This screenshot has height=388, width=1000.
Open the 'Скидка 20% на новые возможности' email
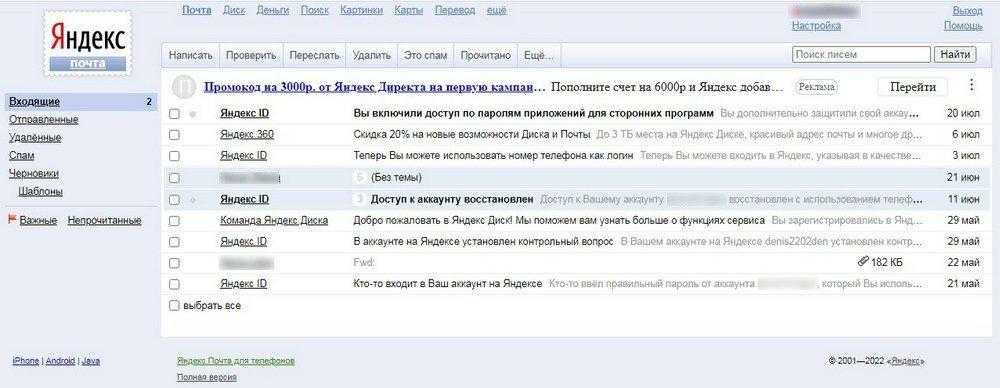(472, 135)
